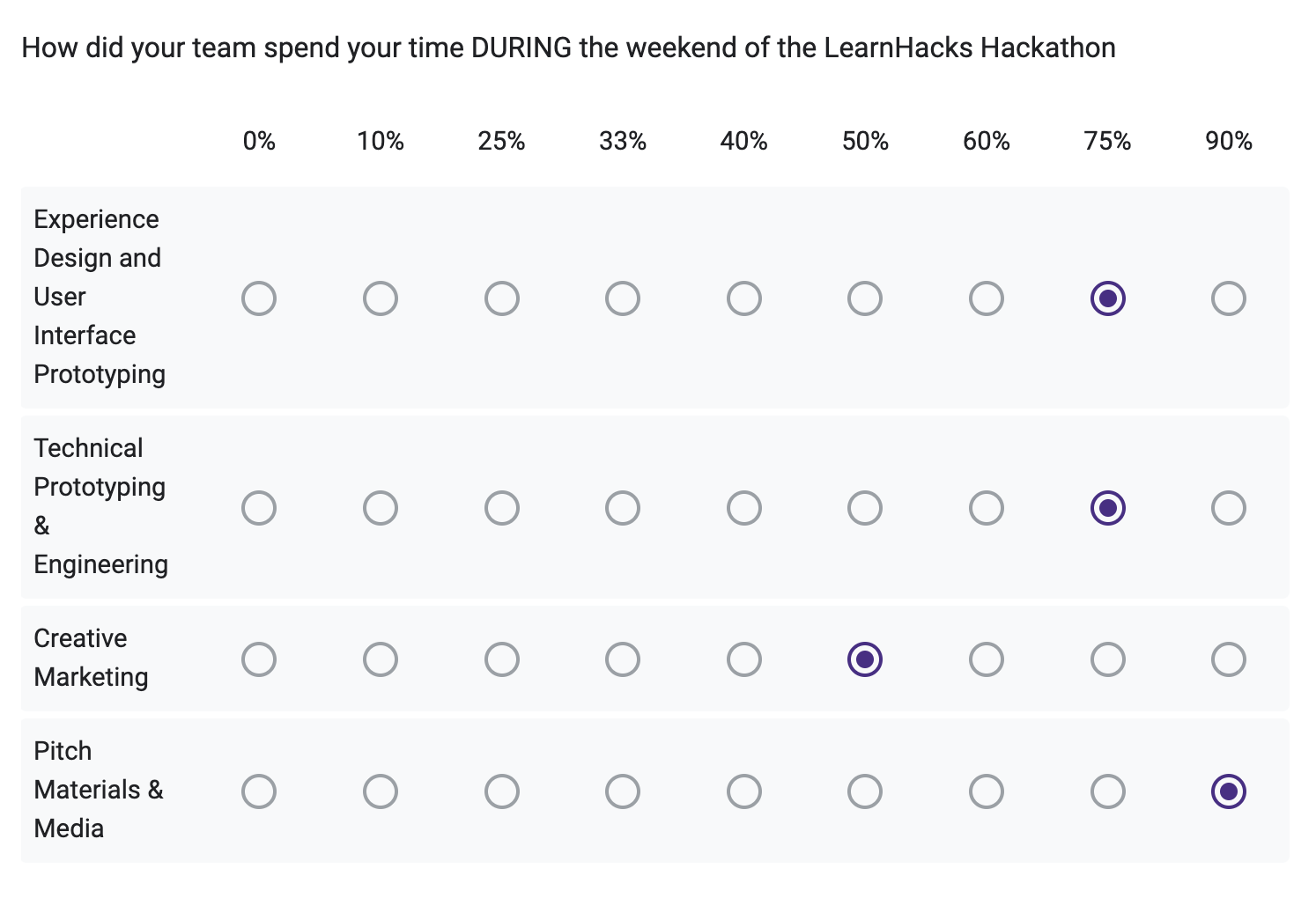Click the selected 90% Pitch Materials radio
This screenshot has height=898, width=1316.
(1229, 791)
